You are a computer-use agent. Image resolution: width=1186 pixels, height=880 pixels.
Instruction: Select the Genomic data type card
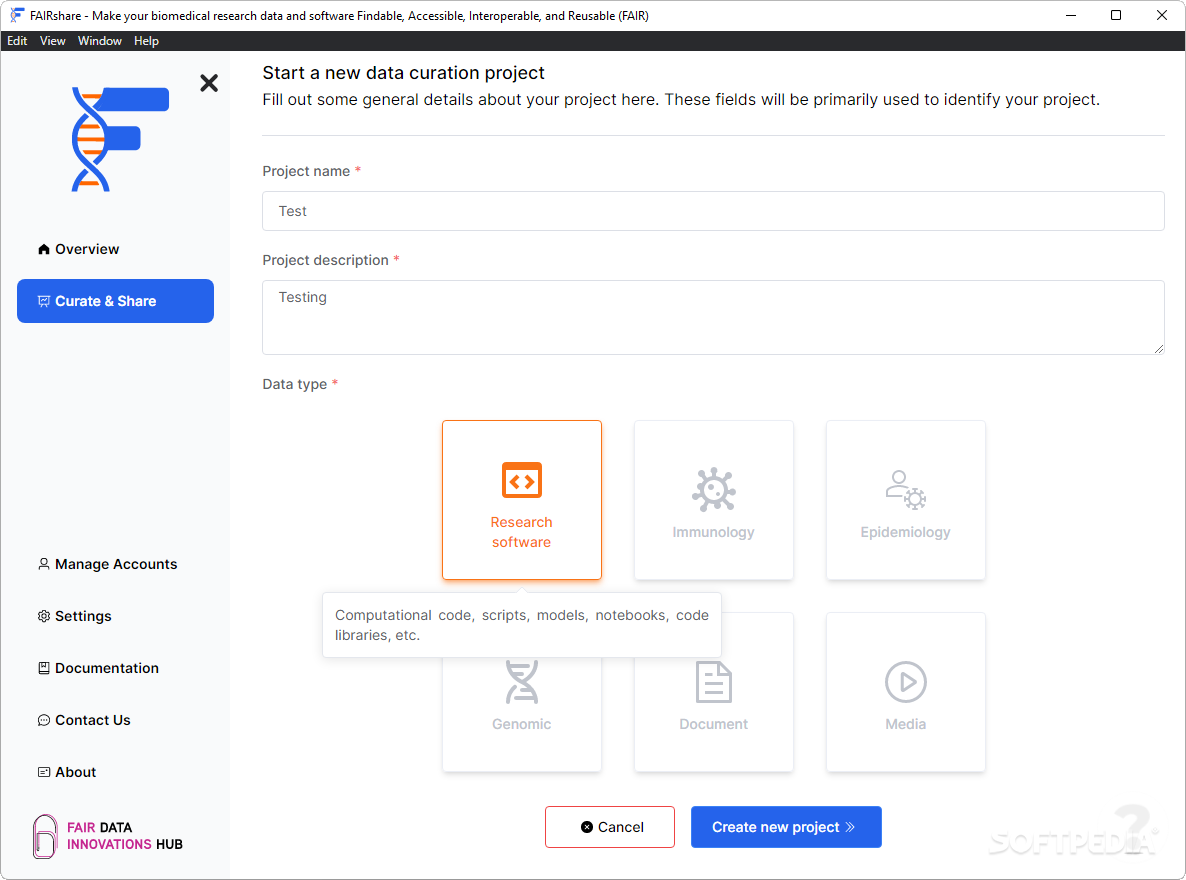[522, 714]
